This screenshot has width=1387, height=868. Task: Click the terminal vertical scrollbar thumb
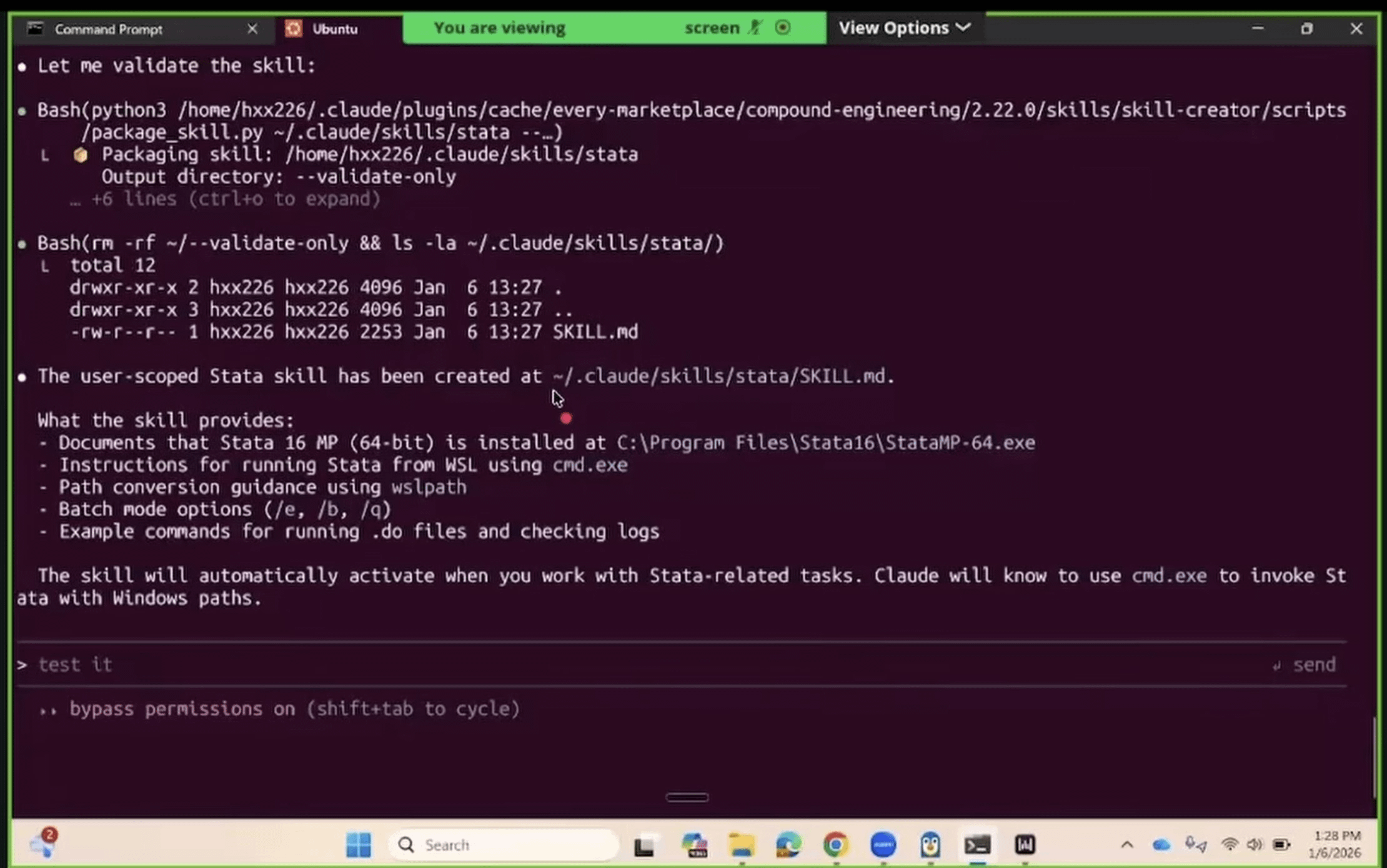[x=1375, y=757]
